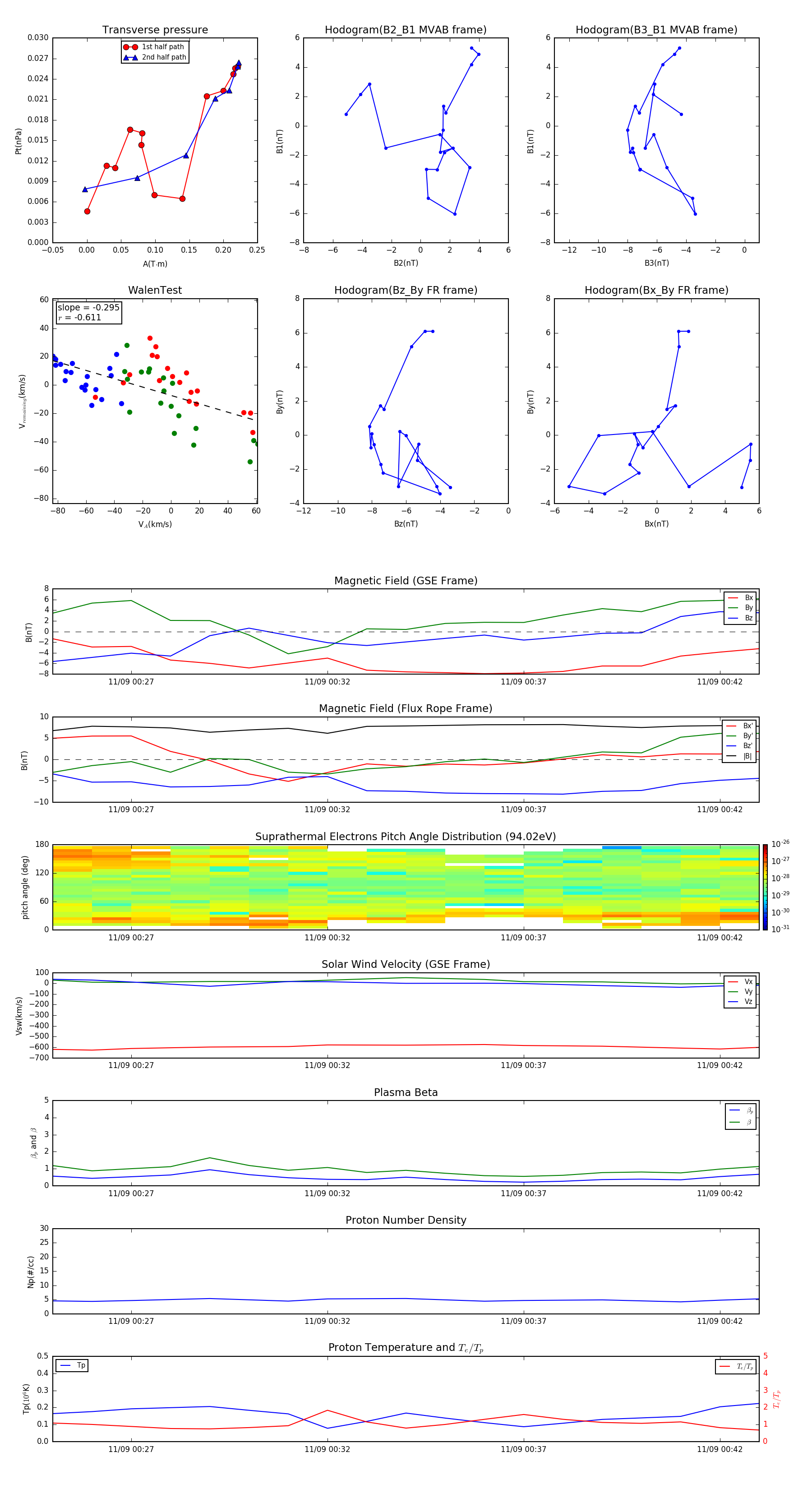
Task: Click 'B1(nT)' y-axis label of B2_B1 hodogram
Action: [x=280, y=141]
